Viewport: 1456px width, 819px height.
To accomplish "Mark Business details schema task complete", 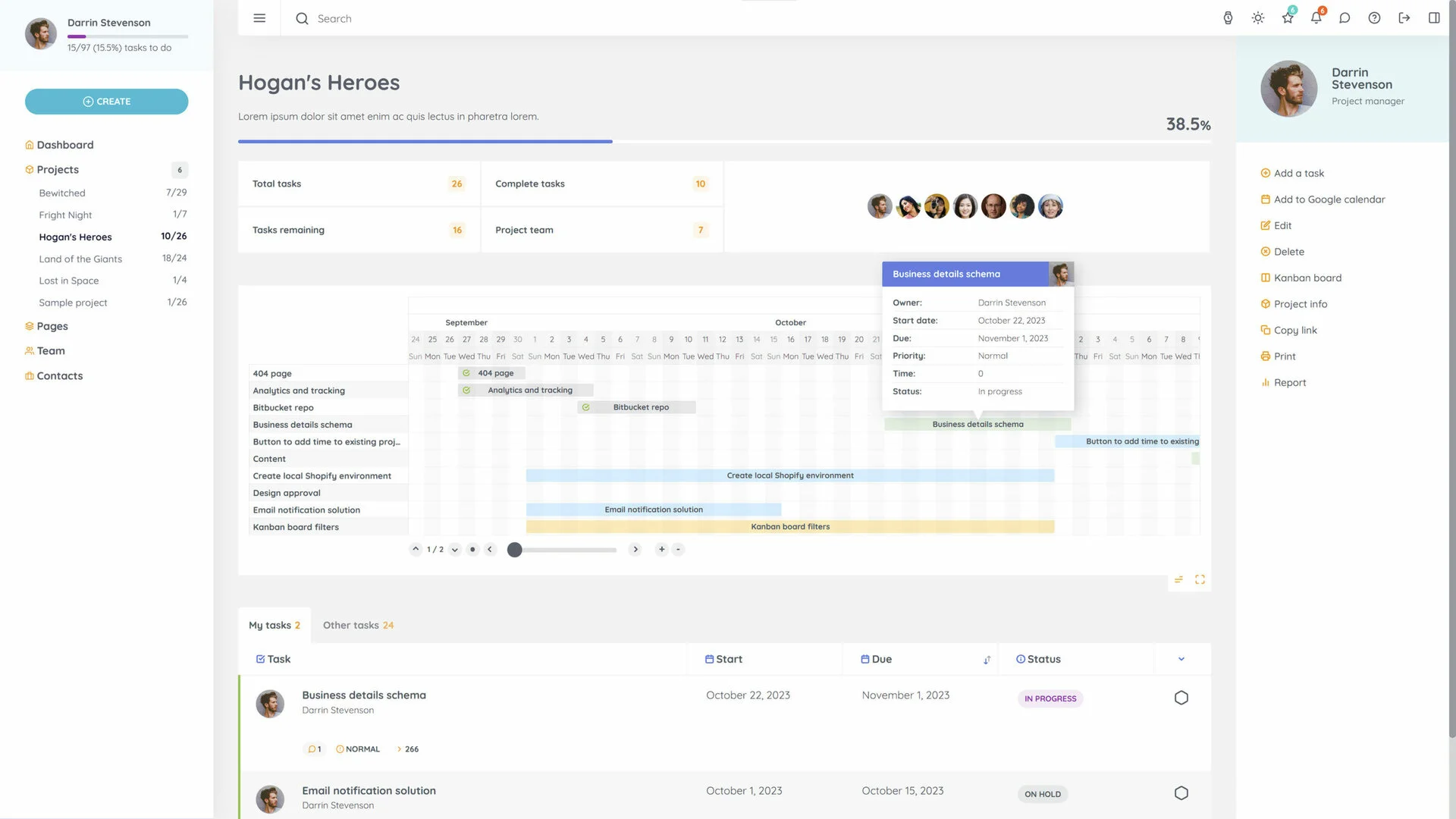I will [x=1181, y=698].
